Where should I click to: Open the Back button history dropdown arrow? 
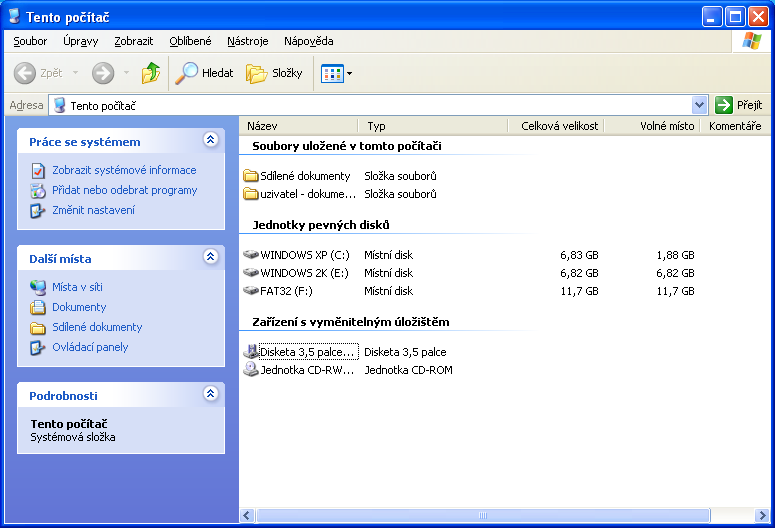click(x=76, y=73)
